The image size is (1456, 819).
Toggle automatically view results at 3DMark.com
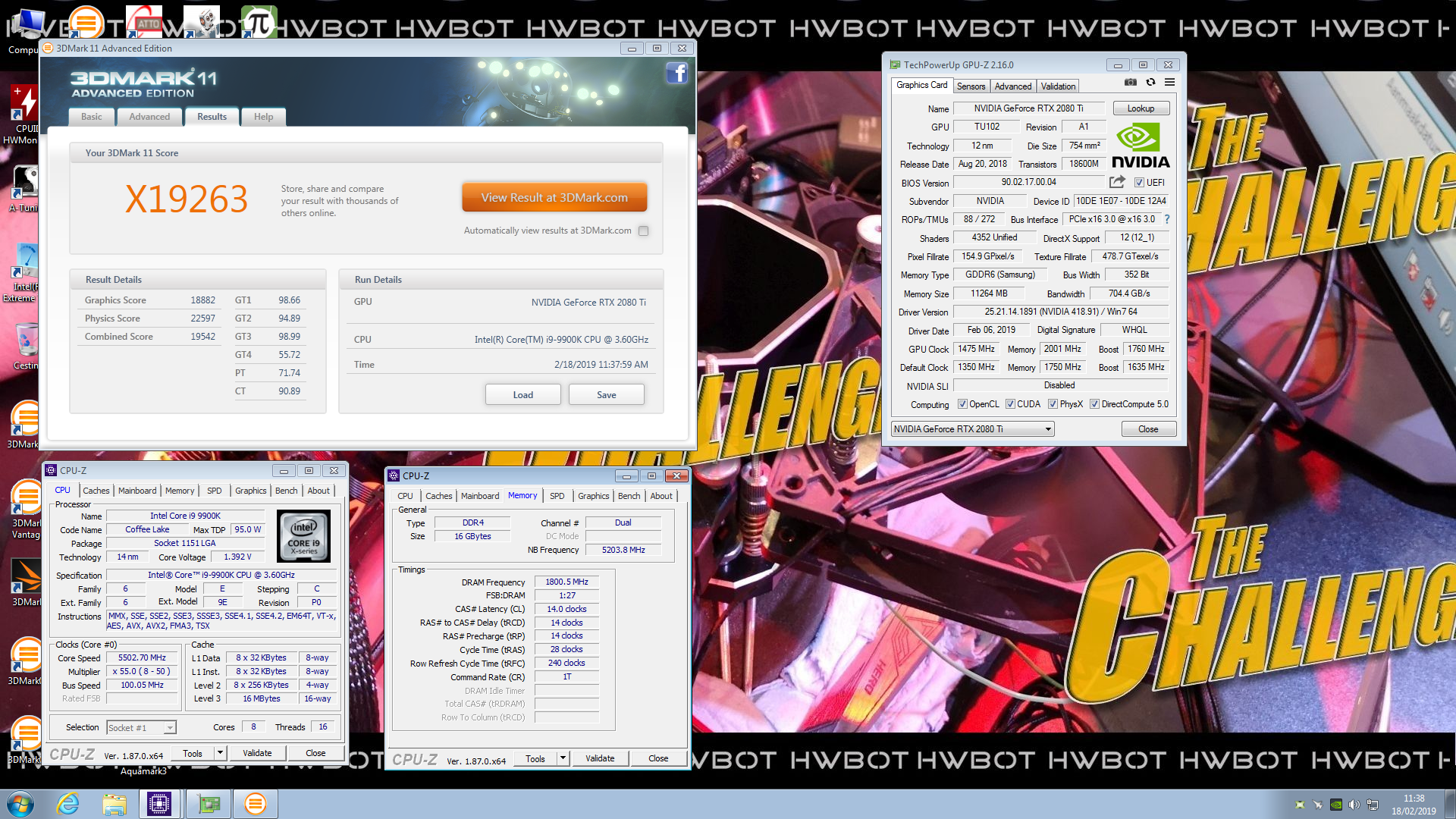(x=644, y=231)
